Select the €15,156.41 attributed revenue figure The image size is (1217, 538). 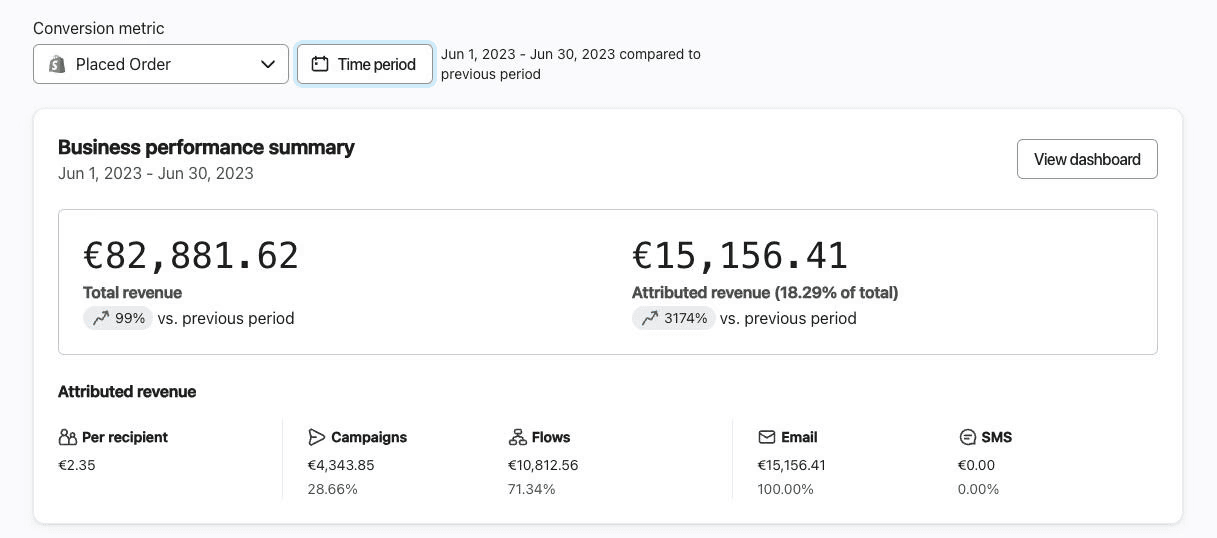(x=740, y=256)
